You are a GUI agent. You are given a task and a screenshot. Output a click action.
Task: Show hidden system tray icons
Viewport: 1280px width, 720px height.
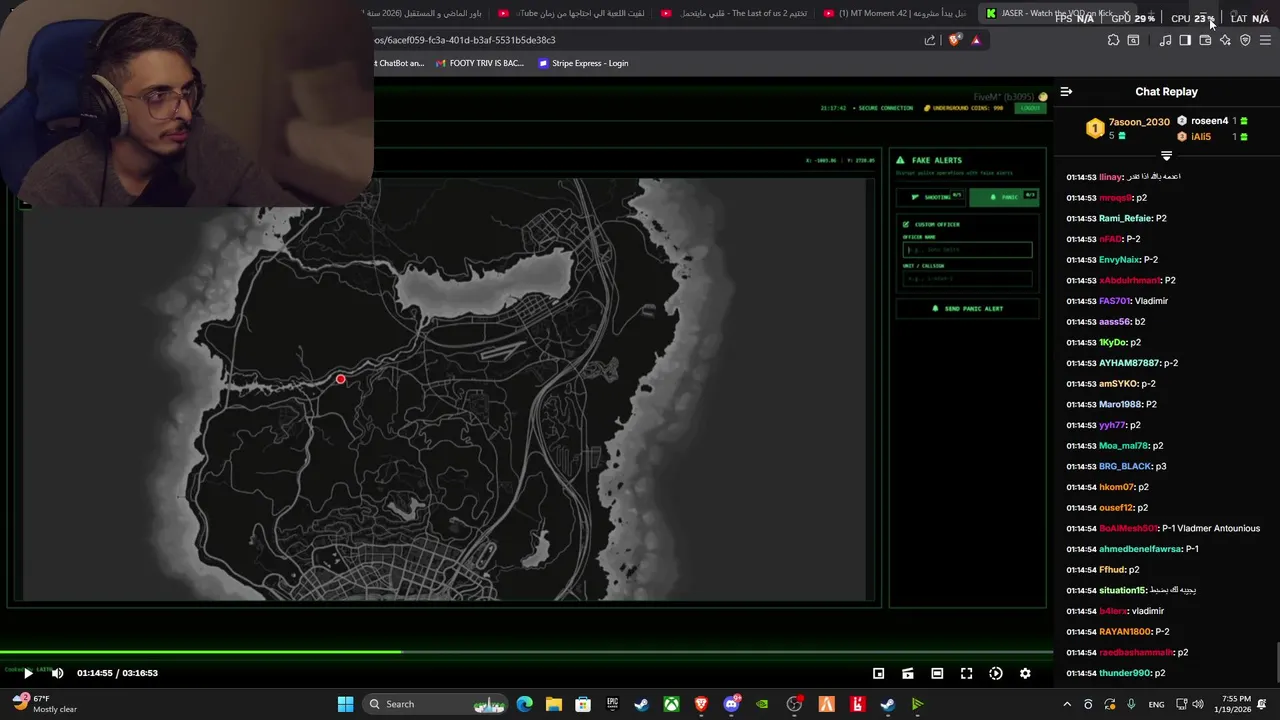tap(1067, 704)
